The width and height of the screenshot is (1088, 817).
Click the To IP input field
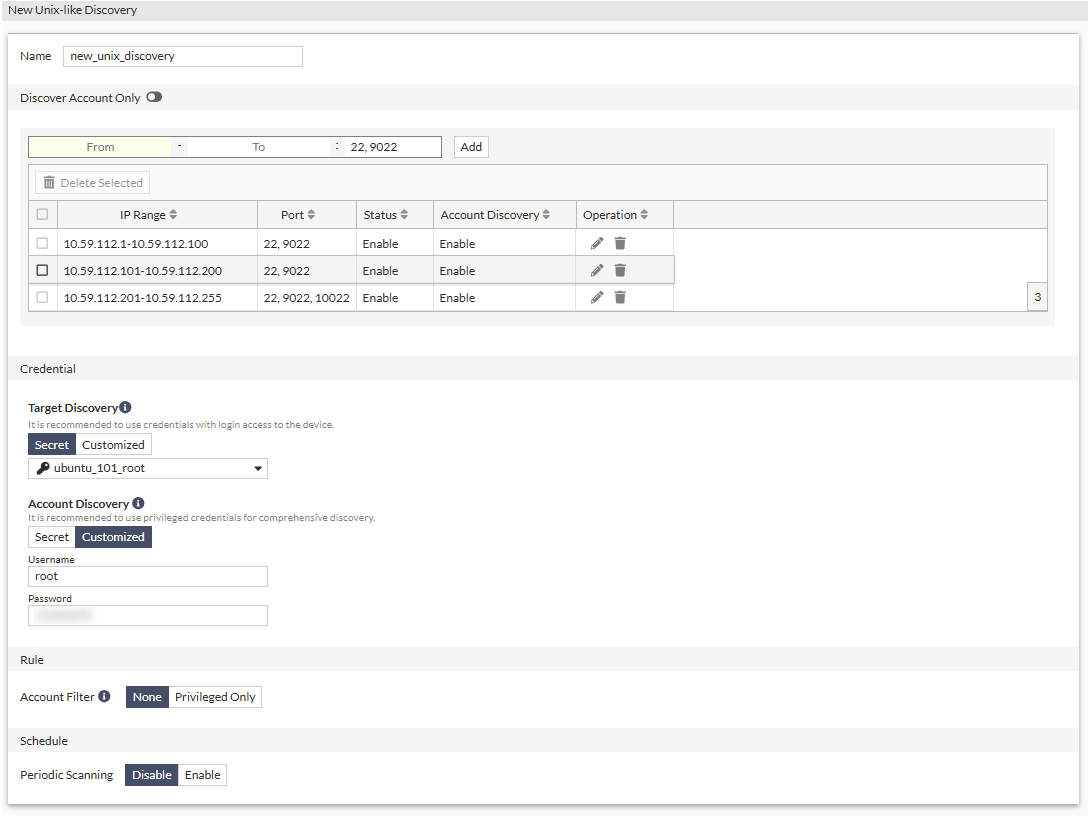[x=259, y=147]
